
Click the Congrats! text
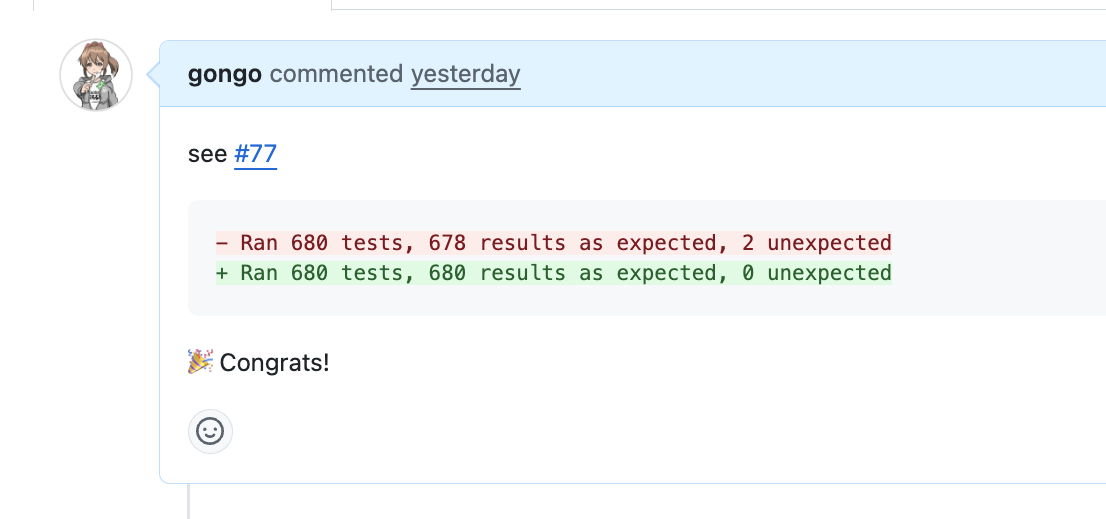click(274, 363)
